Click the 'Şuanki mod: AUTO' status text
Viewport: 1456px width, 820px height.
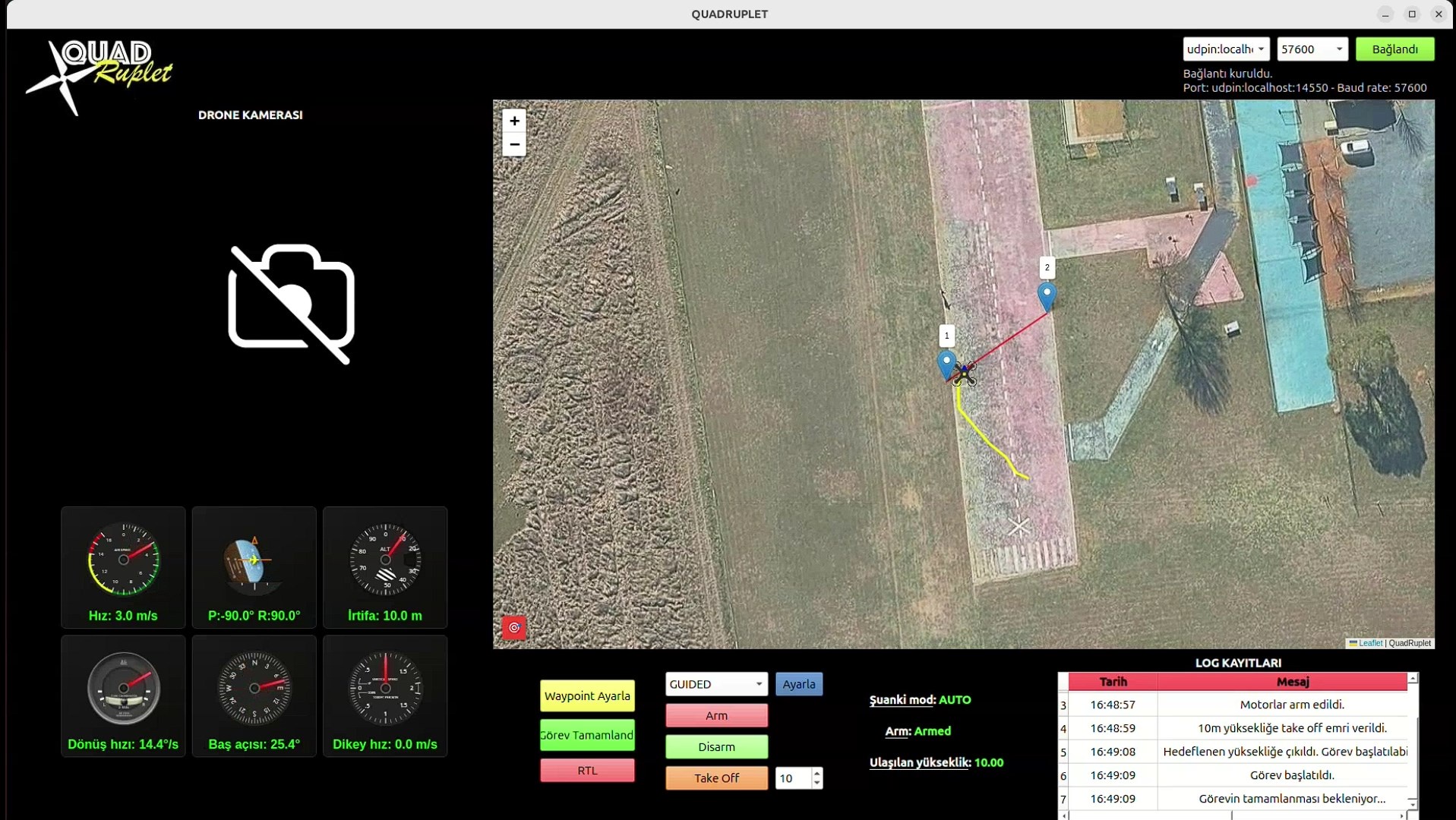point(921,700)
